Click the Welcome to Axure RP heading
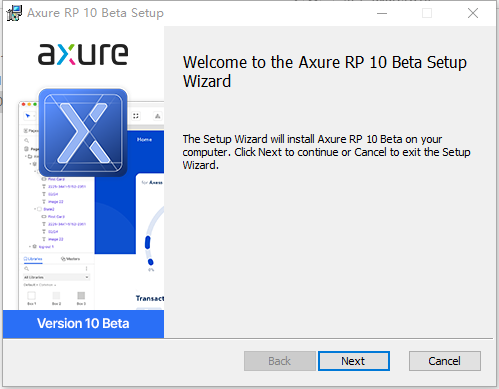Viewport: 499px width, 389px height. point(325,72)
